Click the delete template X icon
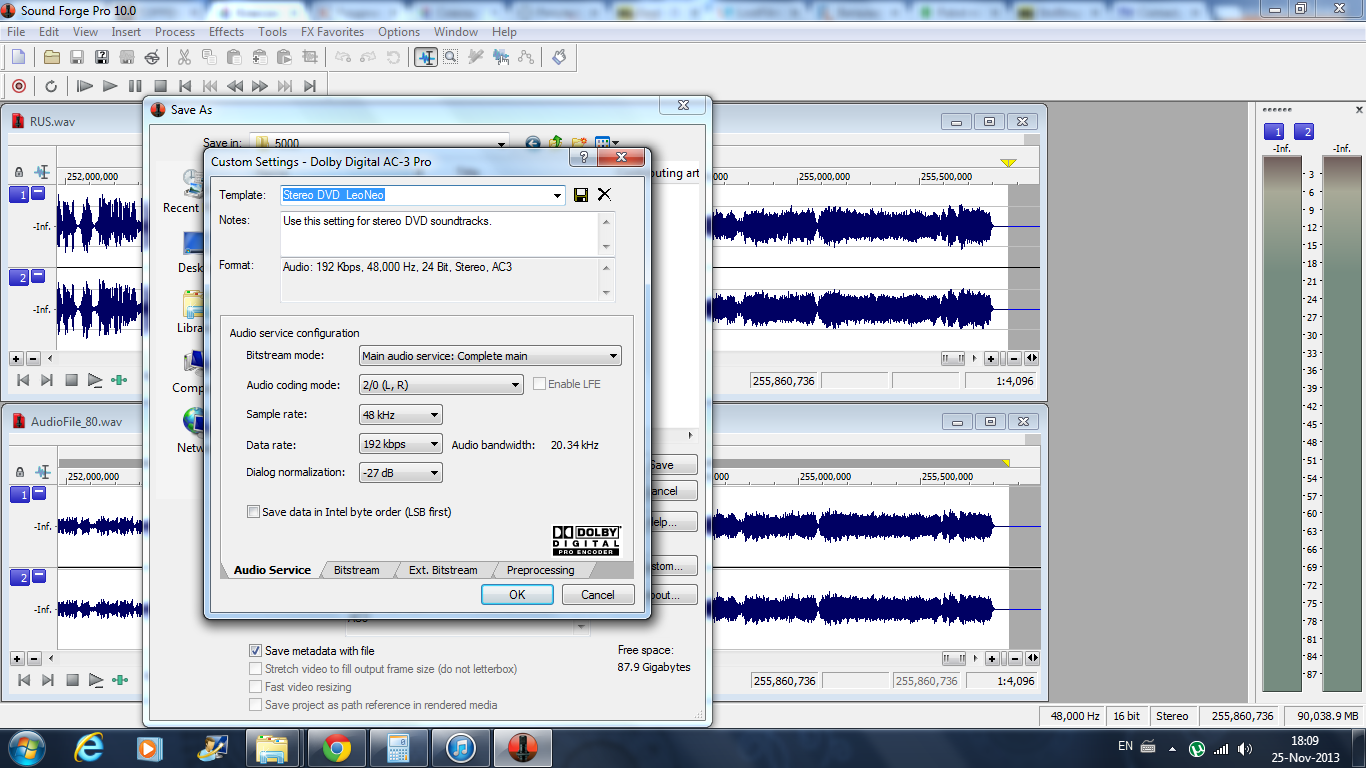Image resolution: width=1366 pixels, height=768 pixels. click(604, 195)
